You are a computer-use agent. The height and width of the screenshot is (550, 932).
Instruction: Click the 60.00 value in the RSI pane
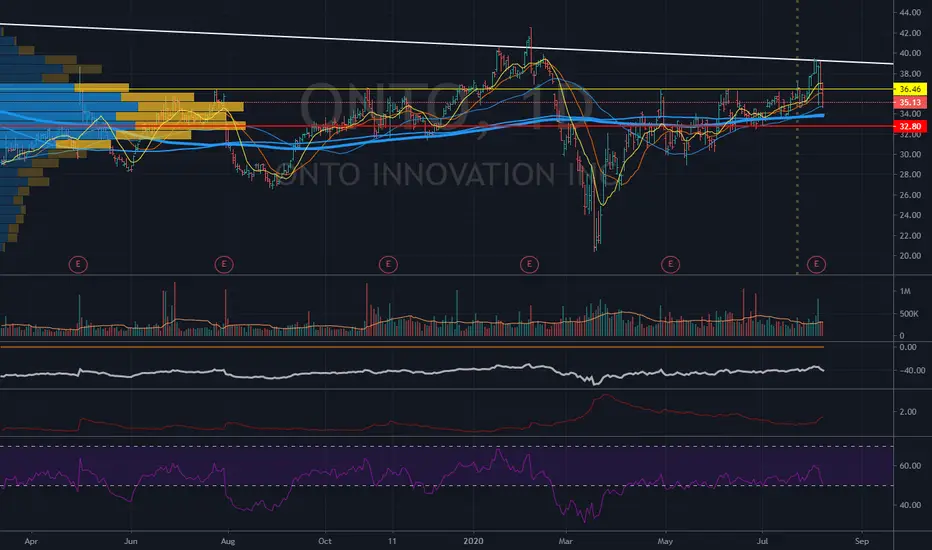click(x=909, y=466)
